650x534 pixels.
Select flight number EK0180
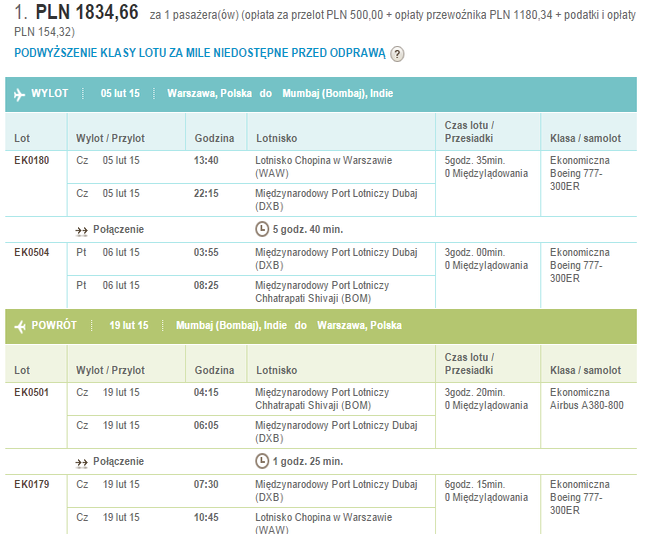click(x=32, y=160)
